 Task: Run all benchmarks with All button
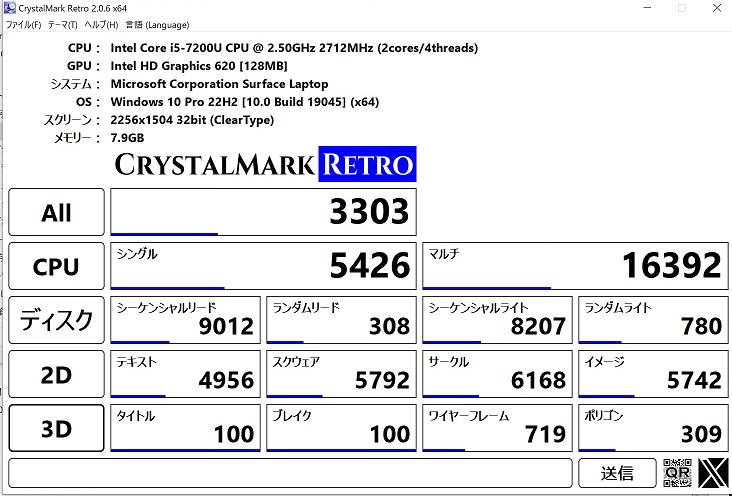56,212
